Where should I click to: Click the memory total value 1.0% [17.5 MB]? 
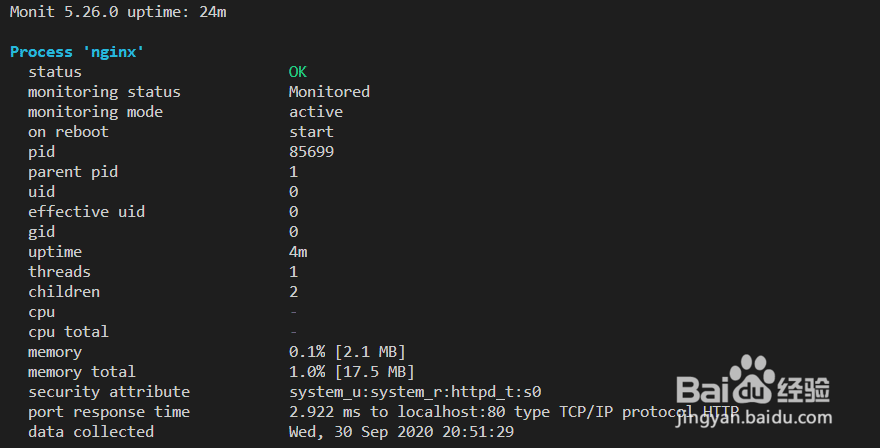pos(351,372)
